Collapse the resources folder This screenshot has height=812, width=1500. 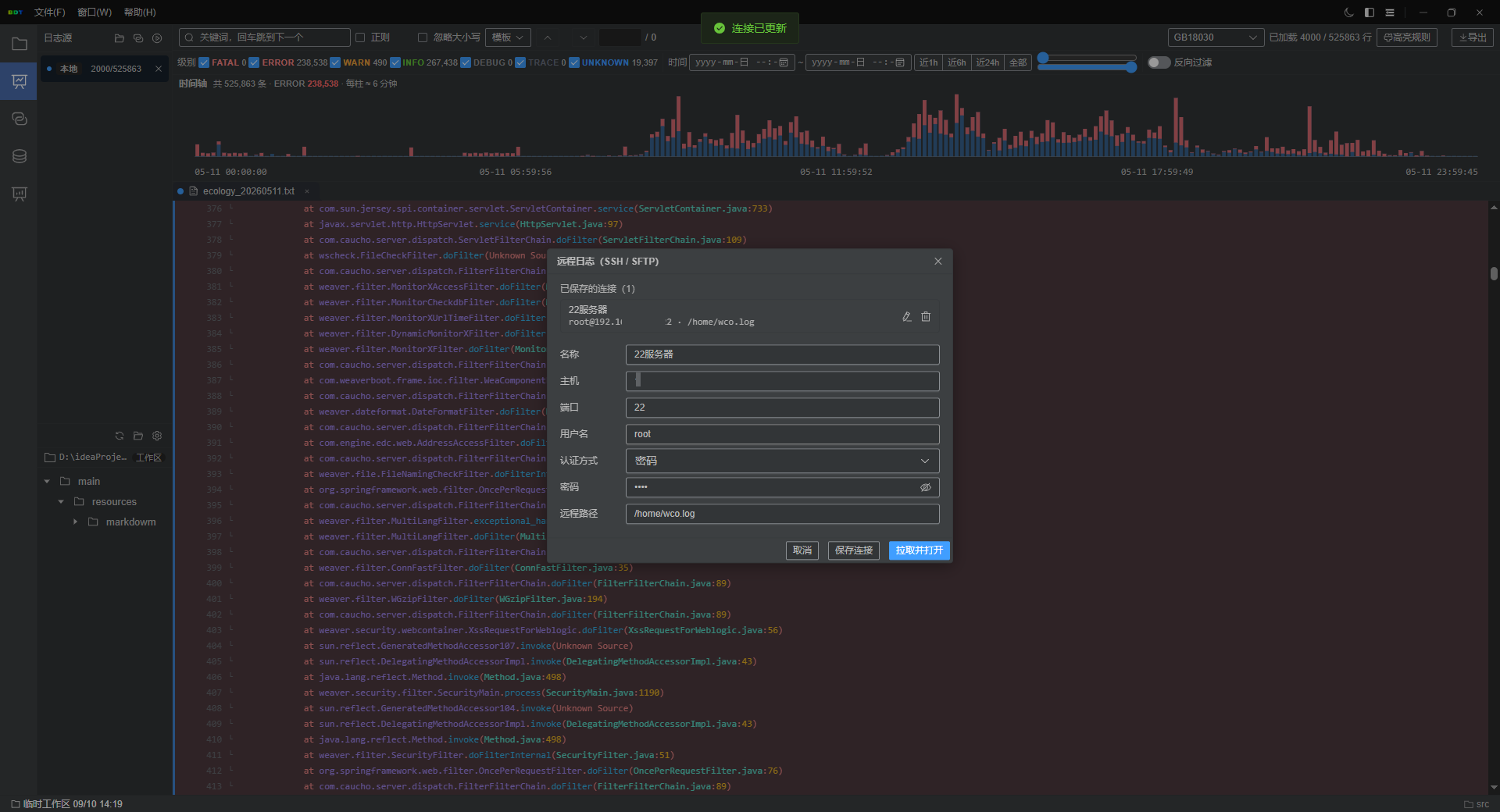61,502
